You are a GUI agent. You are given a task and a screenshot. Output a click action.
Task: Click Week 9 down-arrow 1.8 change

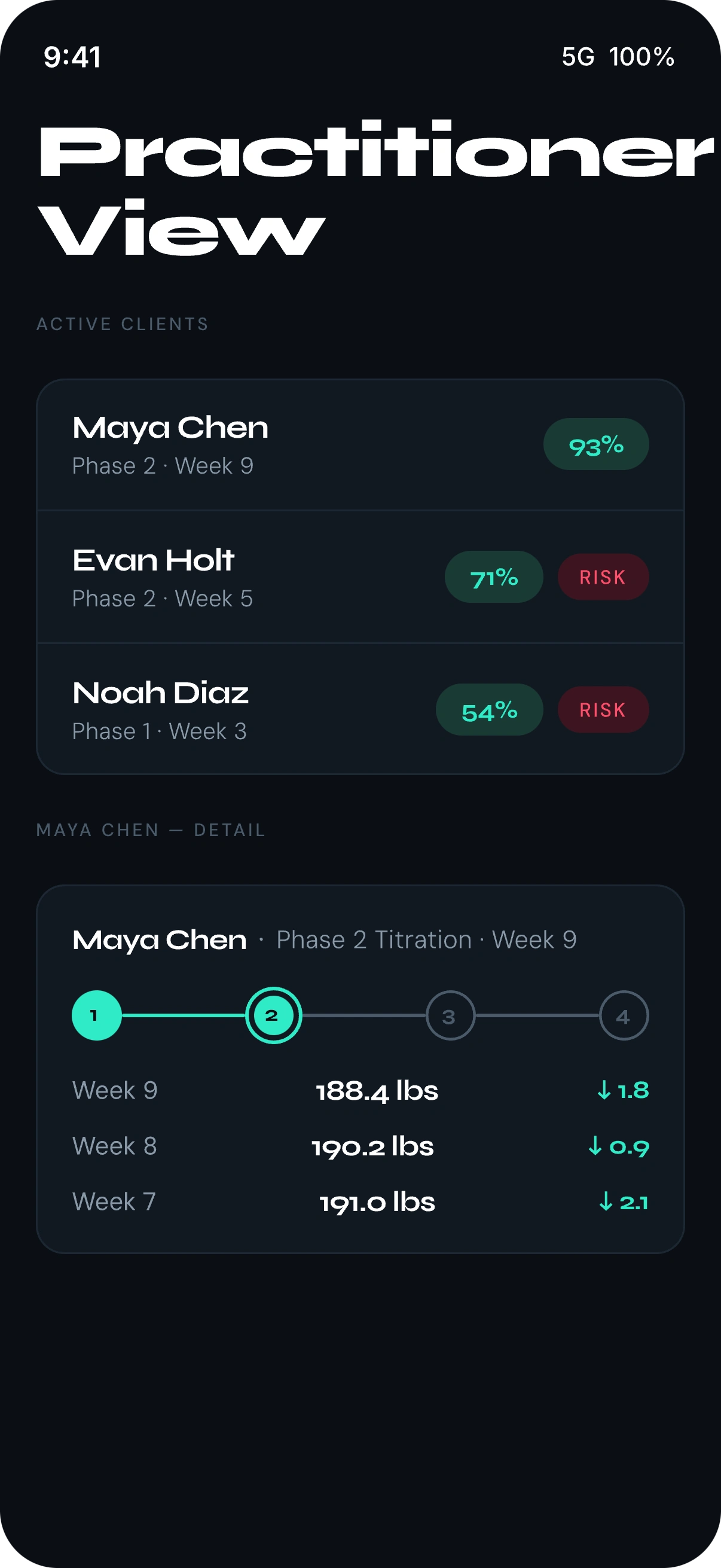tap(622, 1090)
